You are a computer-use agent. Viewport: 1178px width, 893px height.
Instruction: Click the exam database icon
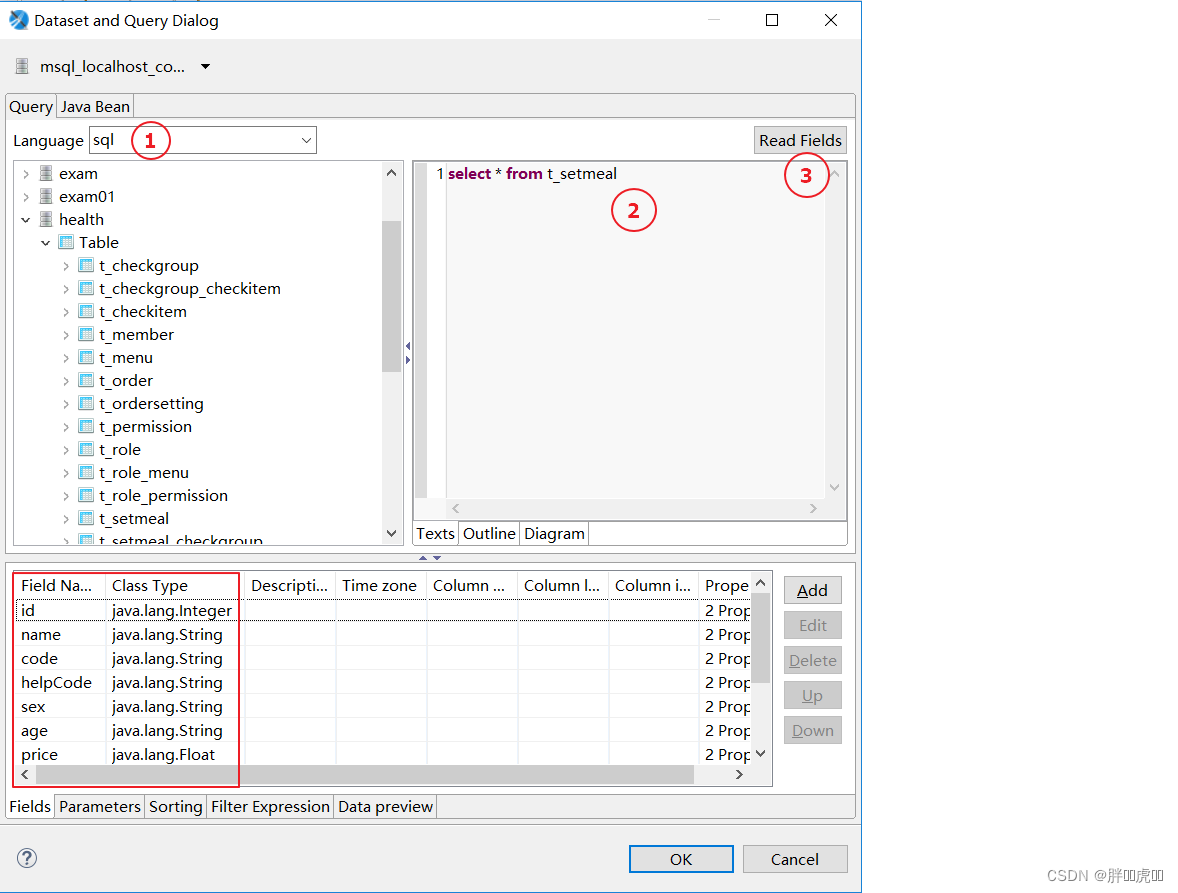(x=47, y=173)
